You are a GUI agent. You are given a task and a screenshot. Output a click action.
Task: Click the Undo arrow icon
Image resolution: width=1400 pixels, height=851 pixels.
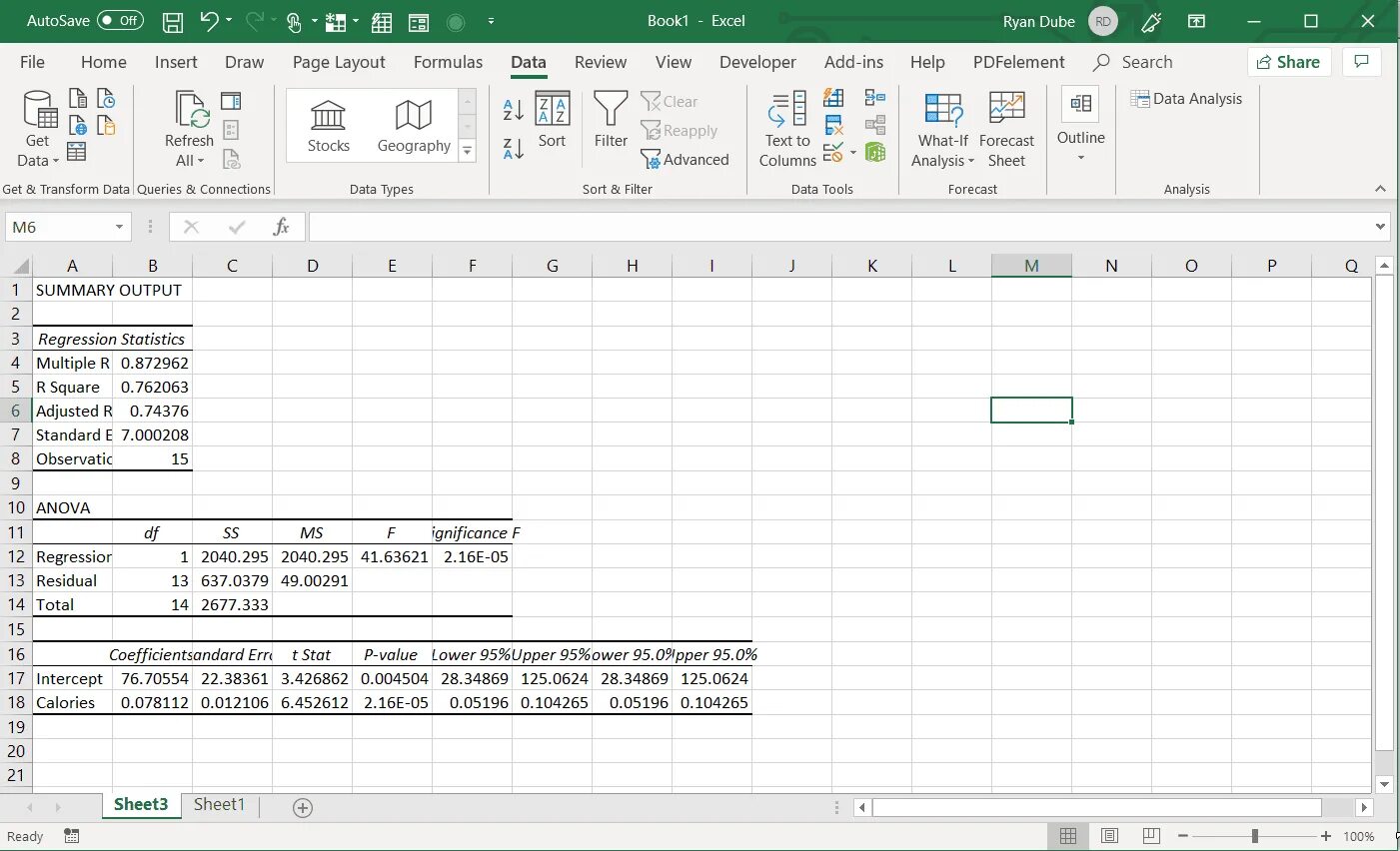pyautogui.click(x=208, y=20)
